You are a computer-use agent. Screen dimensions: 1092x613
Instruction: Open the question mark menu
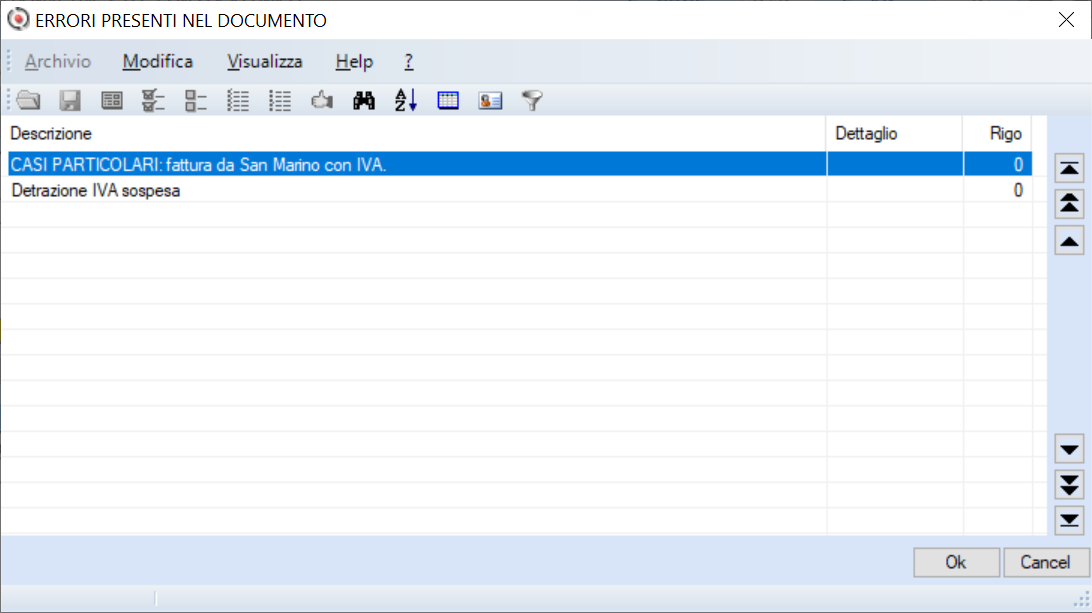click(409, 61)
